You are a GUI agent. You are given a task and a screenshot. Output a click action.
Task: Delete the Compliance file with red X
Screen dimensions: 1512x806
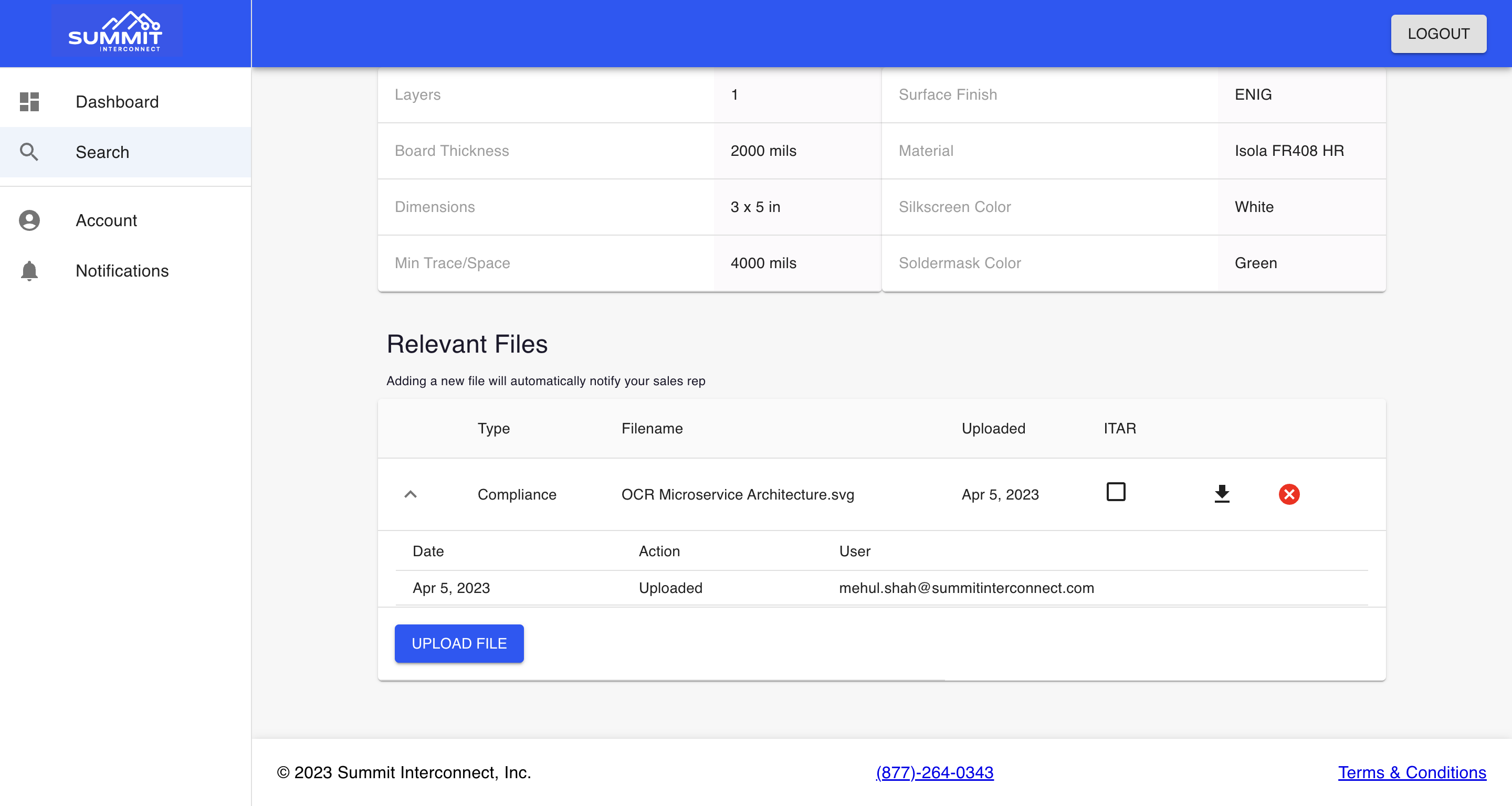[x=1289, y=494]
